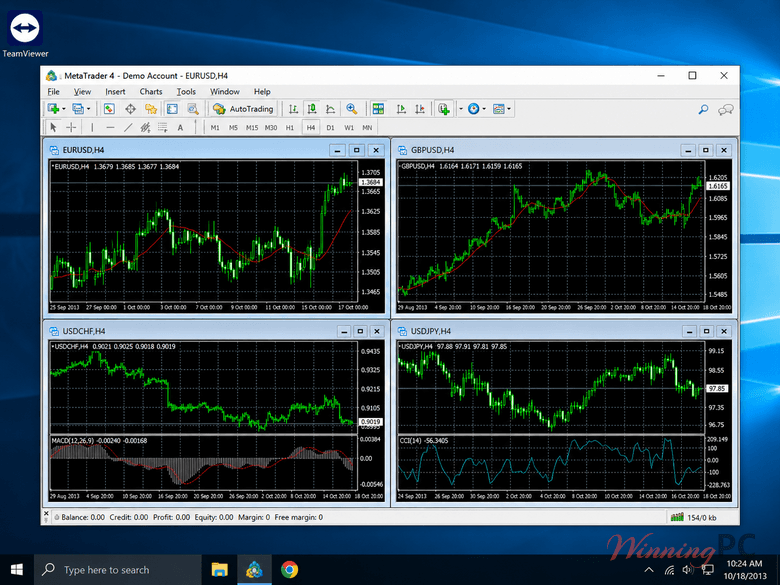Image resolution: width=780 pixels, height=585 pixels.
Task: Click the Profiles toolbar icon
Action: click(78, 108)
